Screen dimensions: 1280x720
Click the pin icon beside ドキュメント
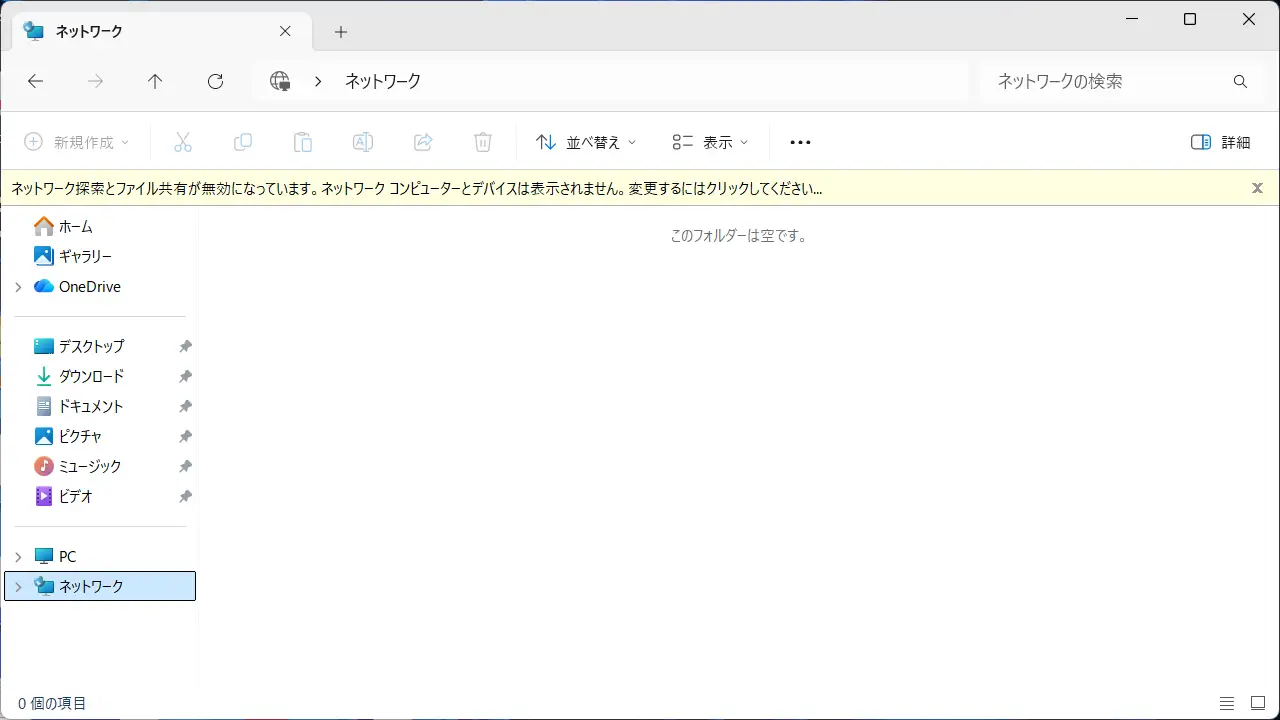coord(185,406)
